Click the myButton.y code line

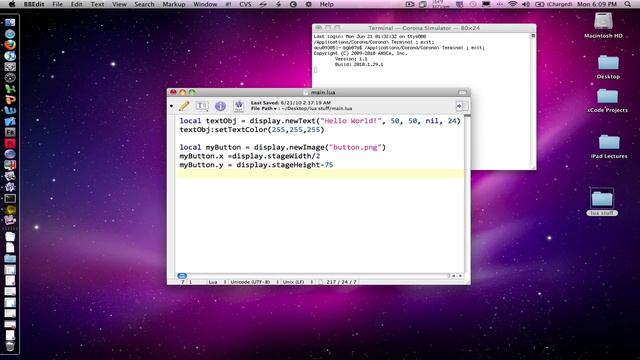pyautogui.click(x=256, y=165)
